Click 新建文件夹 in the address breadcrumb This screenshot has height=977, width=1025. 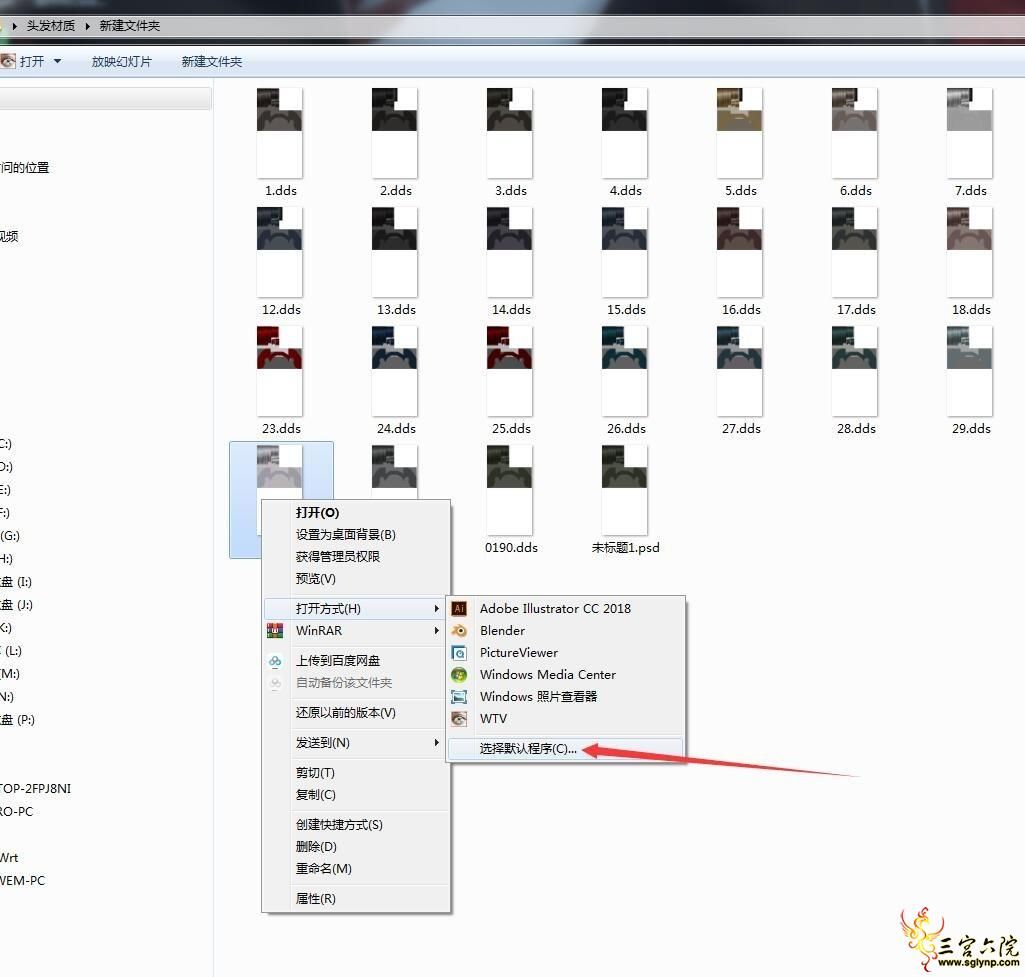click(x=129, y=26)
